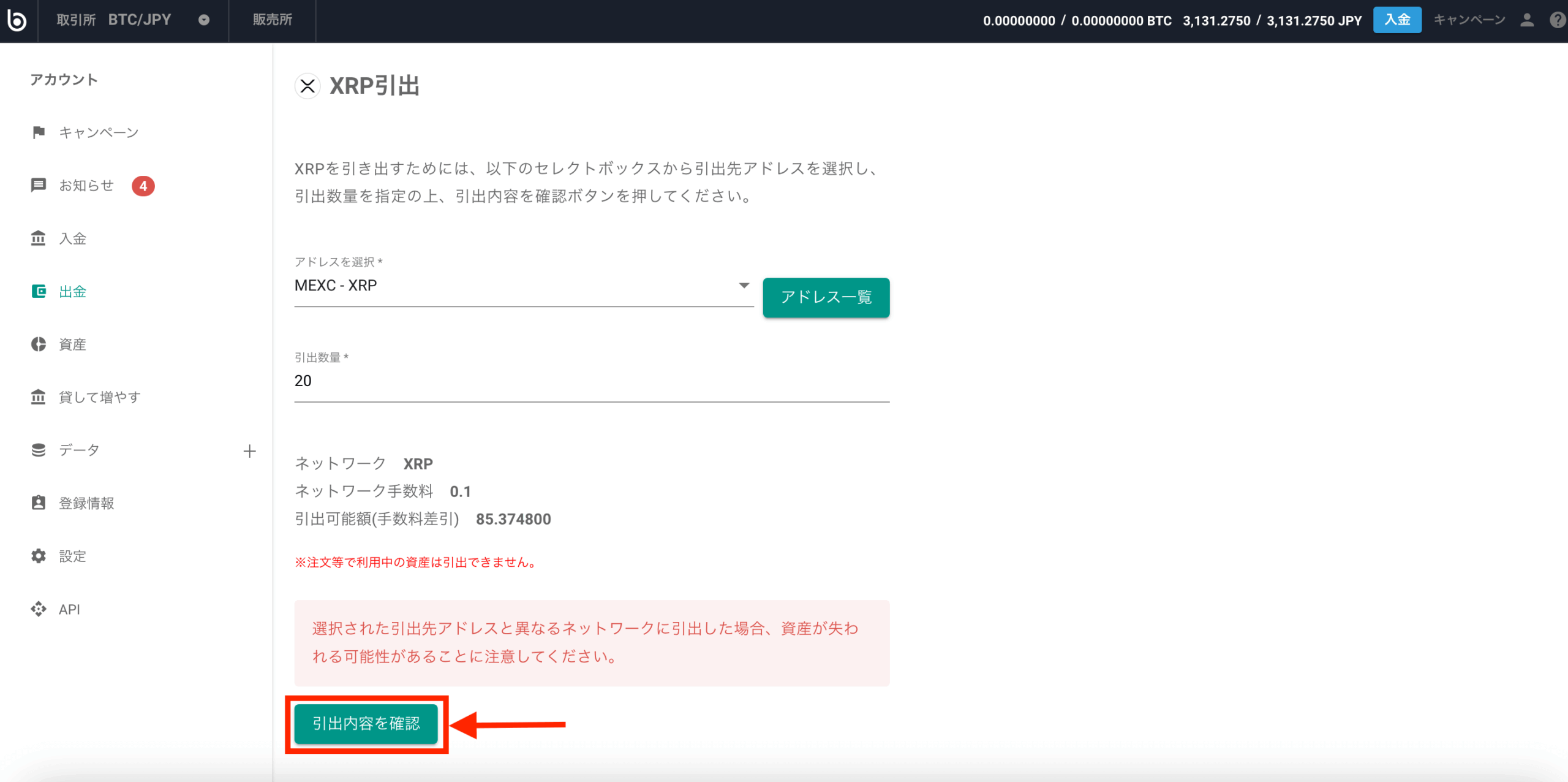Click the blue 入金 deposit button
This screenshot has height=782, width=1568.
pos(1397,20)
